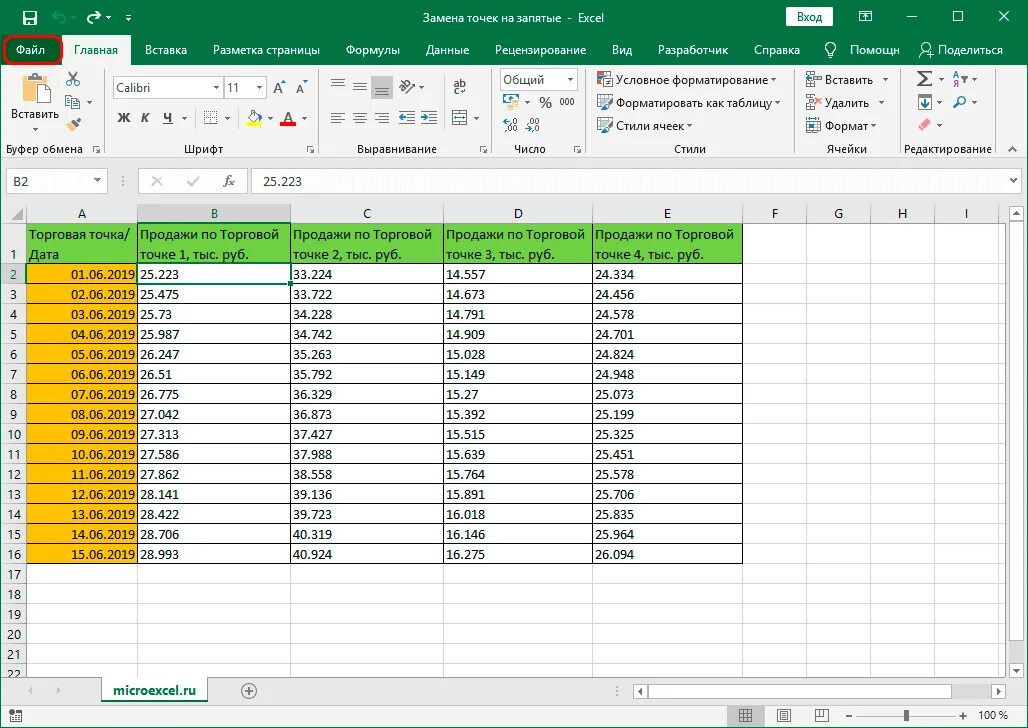Increase font size with larger A icon
The image size is (1028, 728).
click(x=279, y=88)
